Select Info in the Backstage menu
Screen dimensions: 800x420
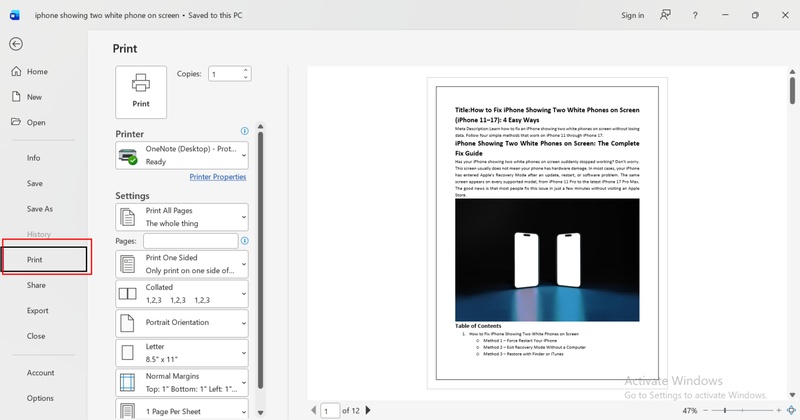[34, 158]
